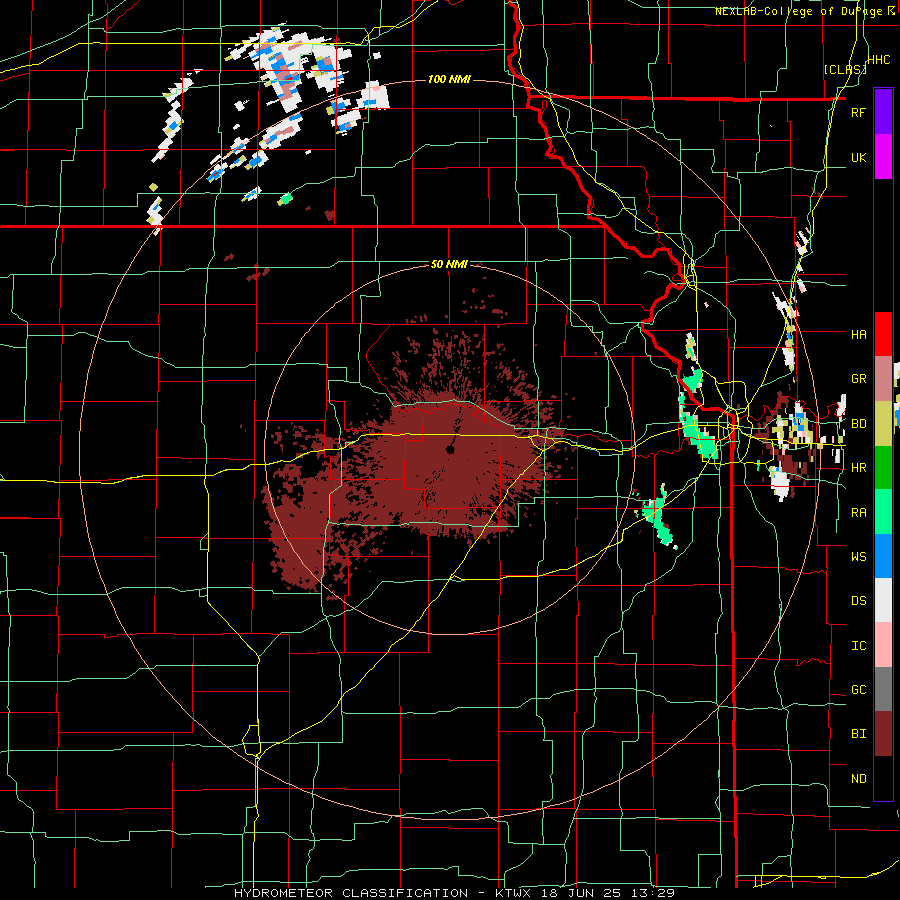Click the HHC product code text
Screen dimensions: 900x900
(879, 60)
